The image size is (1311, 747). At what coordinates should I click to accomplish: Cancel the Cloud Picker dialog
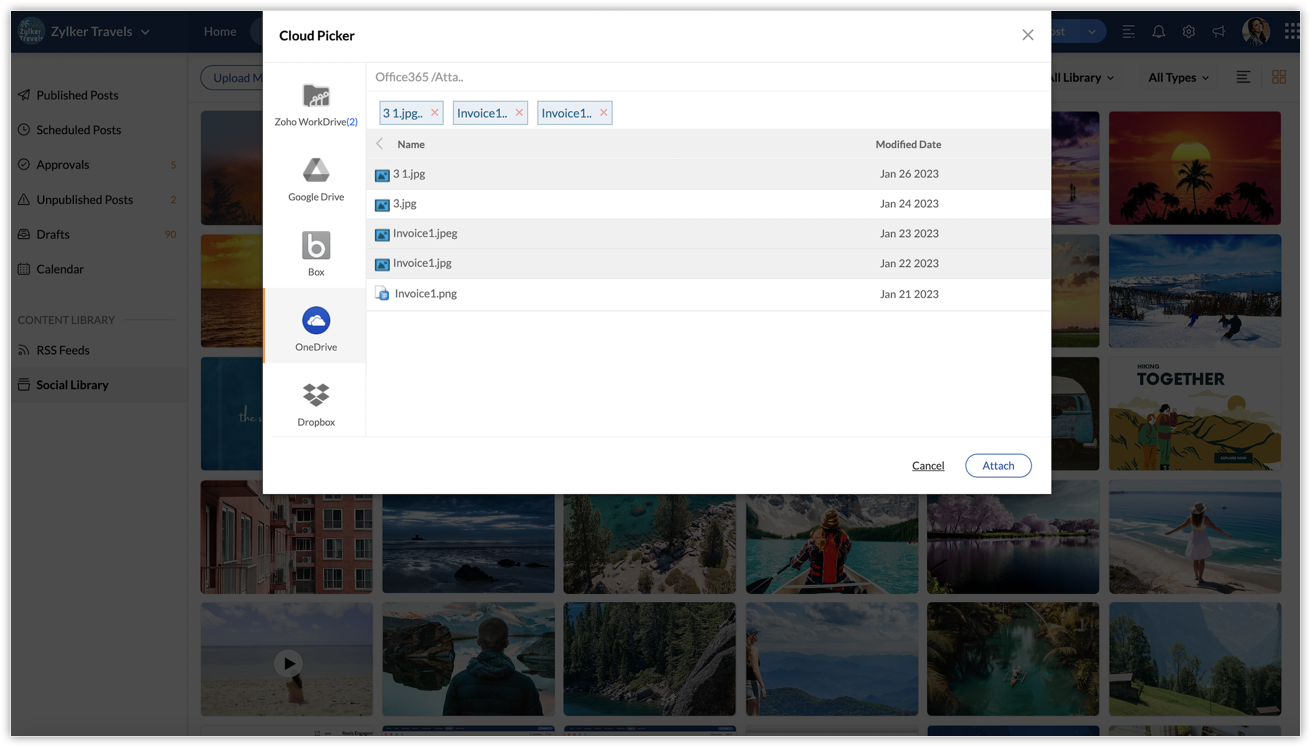pos(927,465)
